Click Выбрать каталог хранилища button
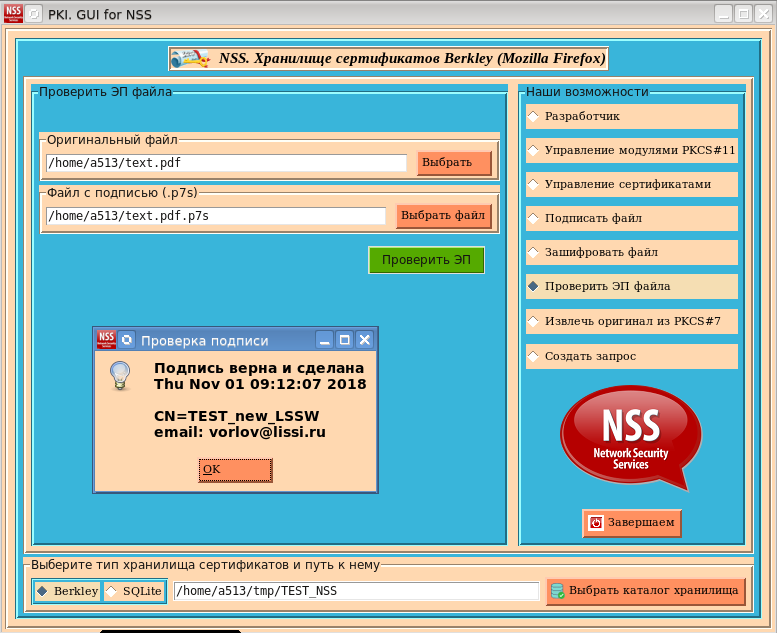 click(646, 591)
